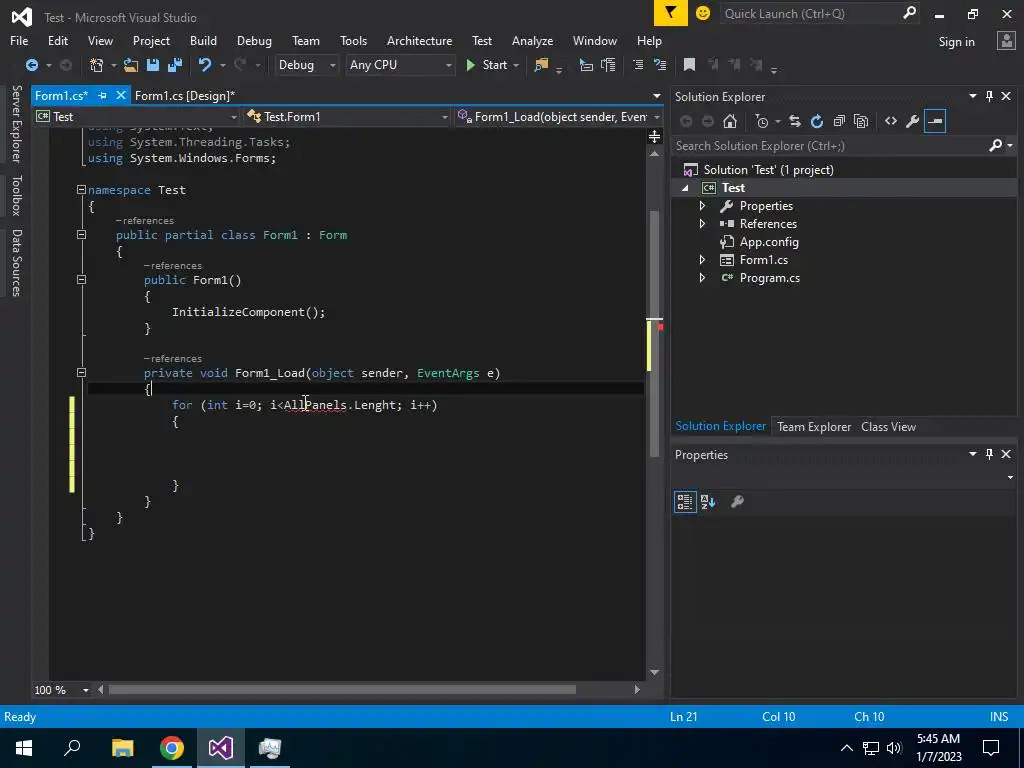Click the Pending Changes Filter clock icon
This screenshot has width=1024, height=768.
[x=761, y=121]
